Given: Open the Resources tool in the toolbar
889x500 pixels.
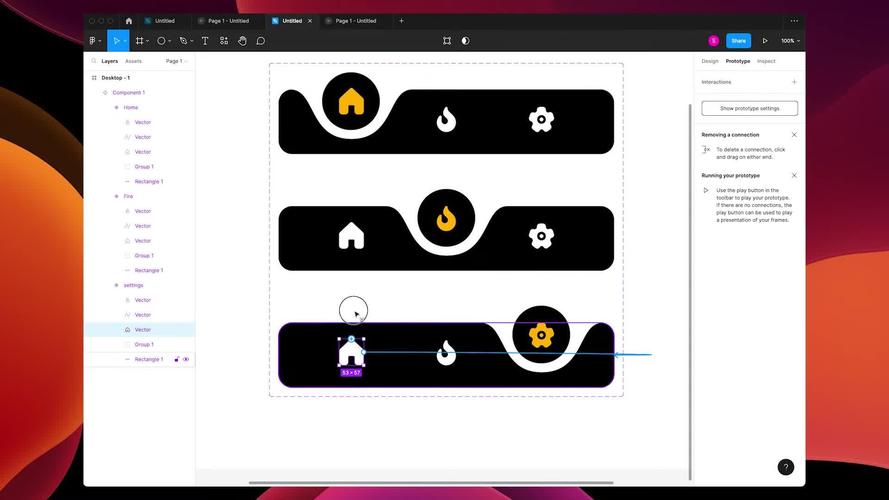Looking at the screenshot, I should pyautogui.click(x=223, y=41).
